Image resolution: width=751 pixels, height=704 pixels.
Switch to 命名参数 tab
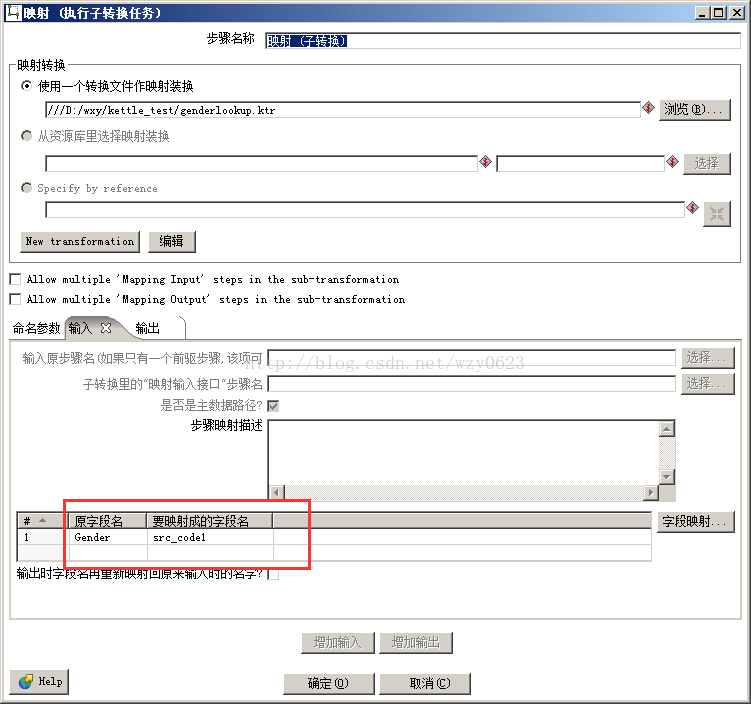[36, 329]
